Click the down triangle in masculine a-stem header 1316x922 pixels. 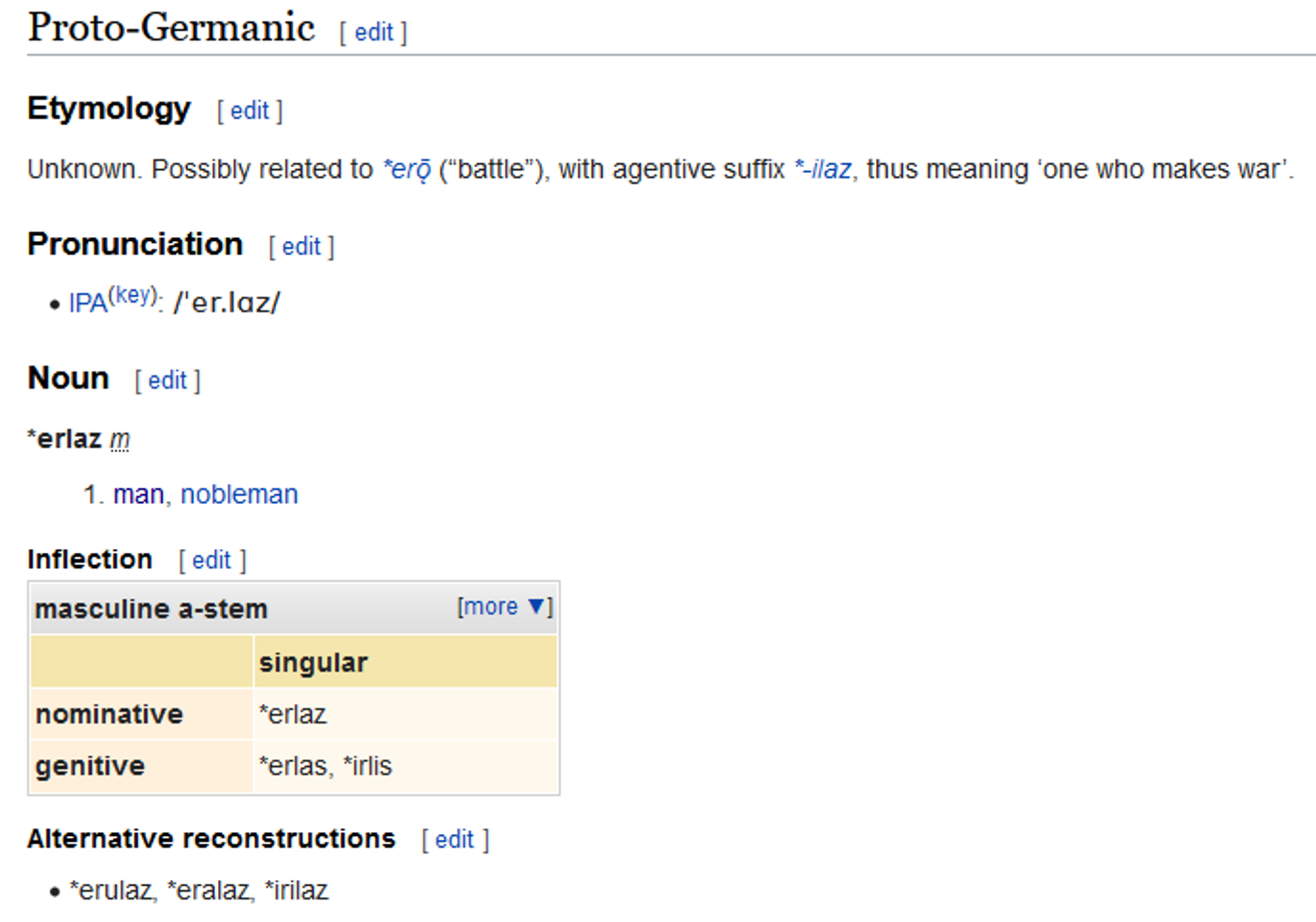(537, 605)
